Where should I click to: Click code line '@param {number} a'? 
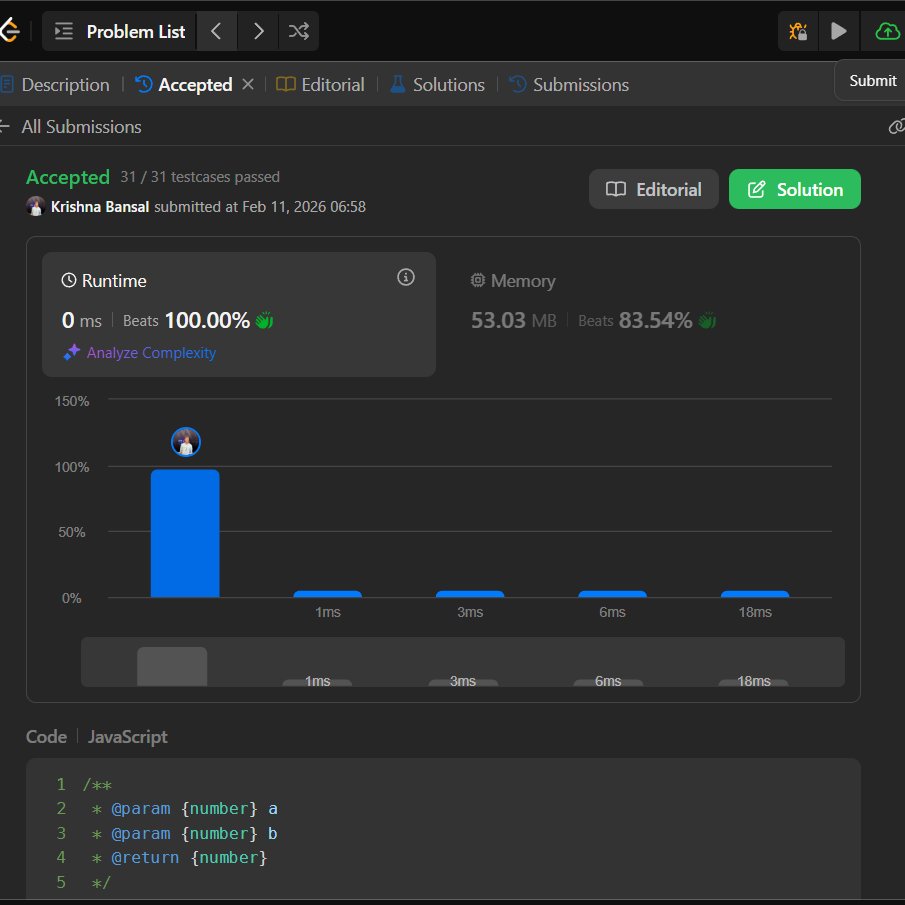(x=195, y=809)
